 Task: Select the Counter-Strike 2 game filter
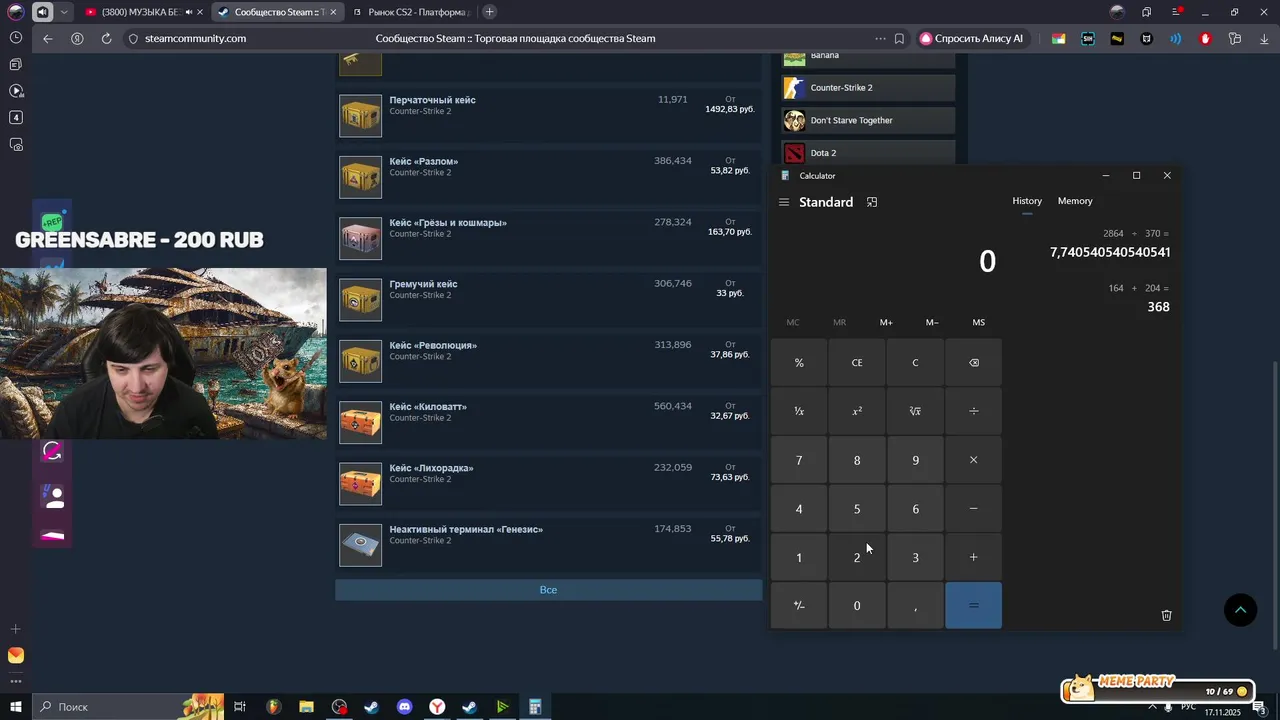pyautogui.click(x=868, y=88)
